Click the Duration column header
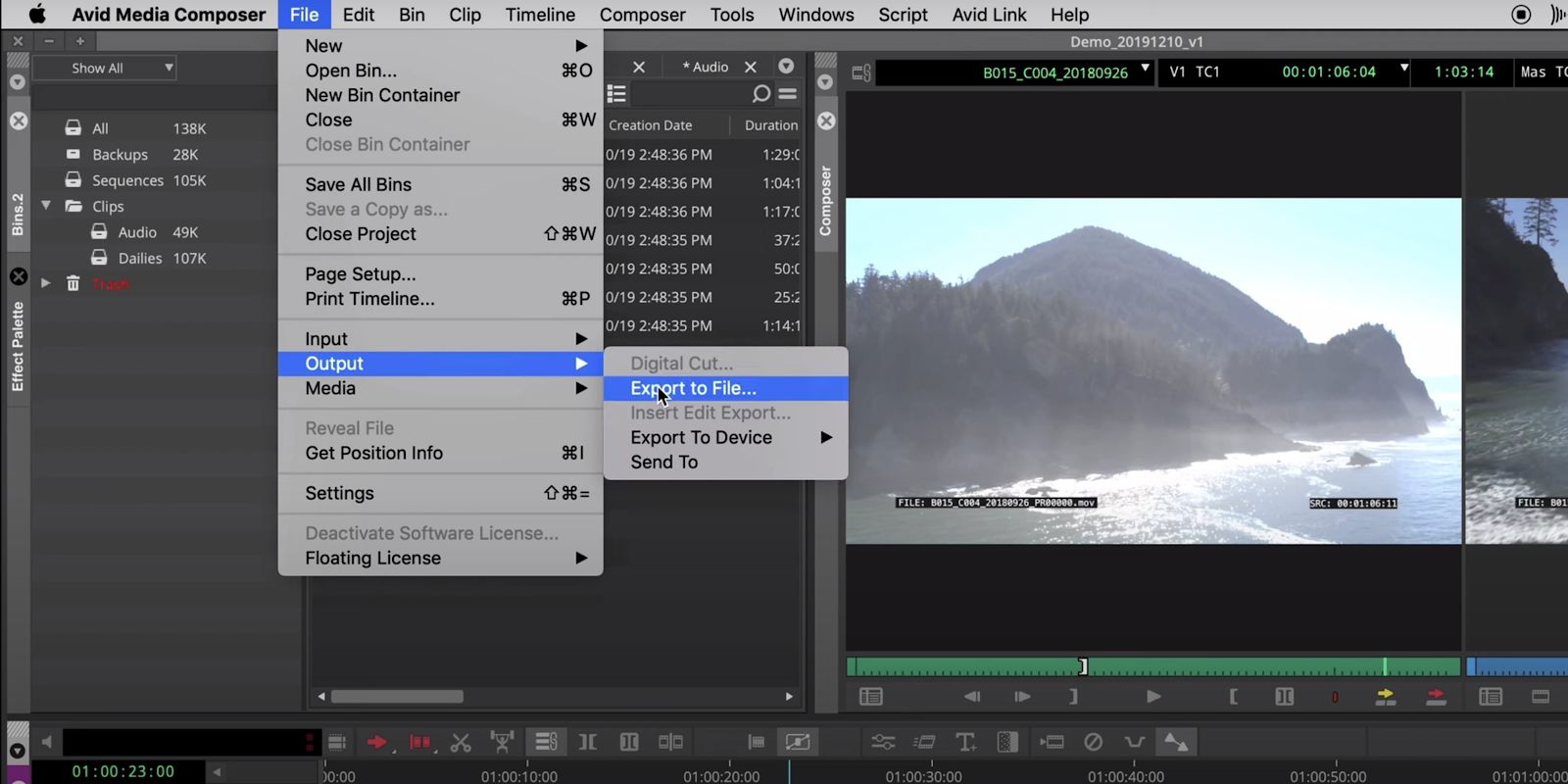Image resolution: width=1568 pixels, height=784 pixels. tap(770, 125)
